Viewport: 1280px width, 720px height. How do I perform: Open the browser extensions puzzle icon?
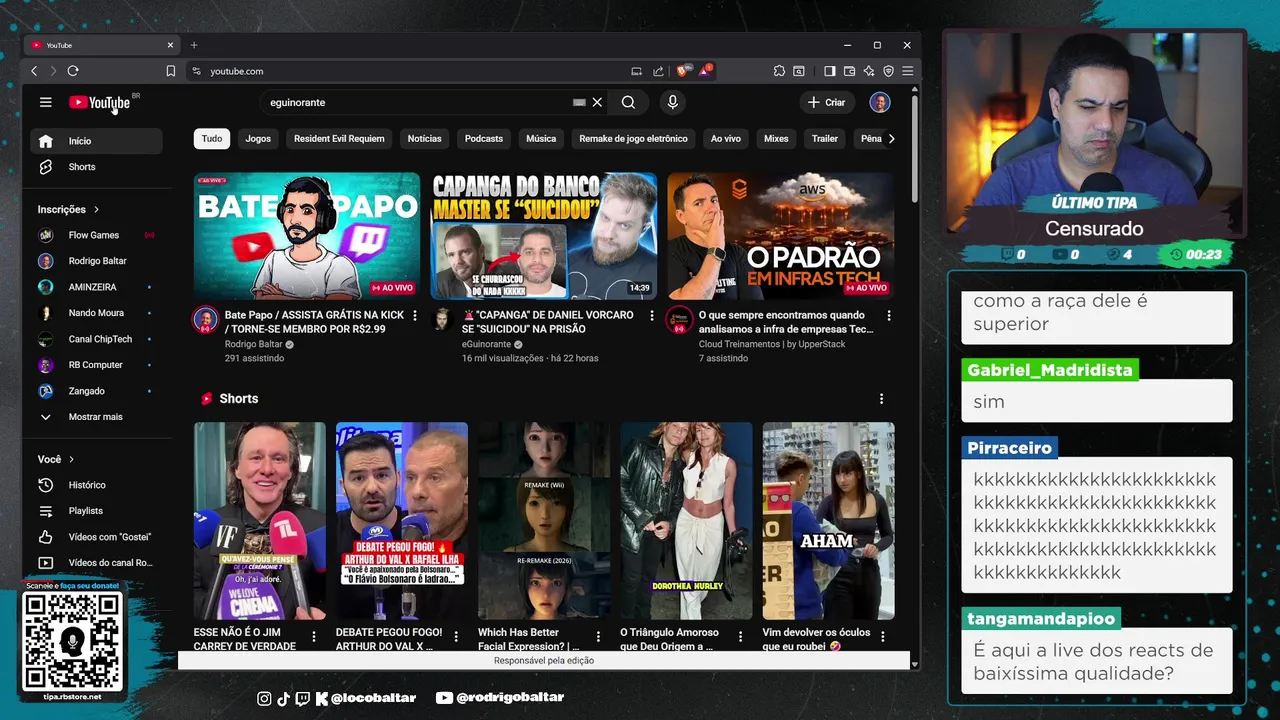click(779, 71)
